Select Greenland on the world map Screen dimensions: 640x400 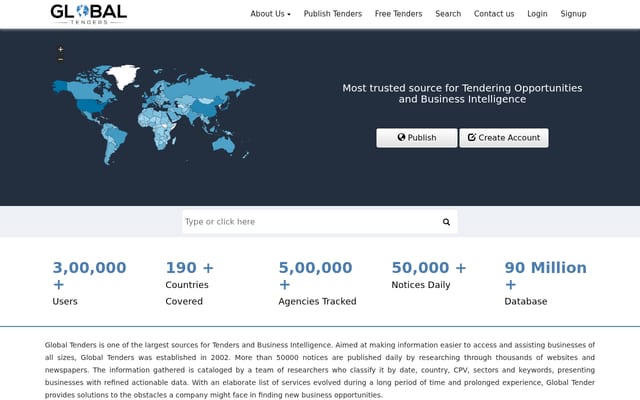click(122, 75)
